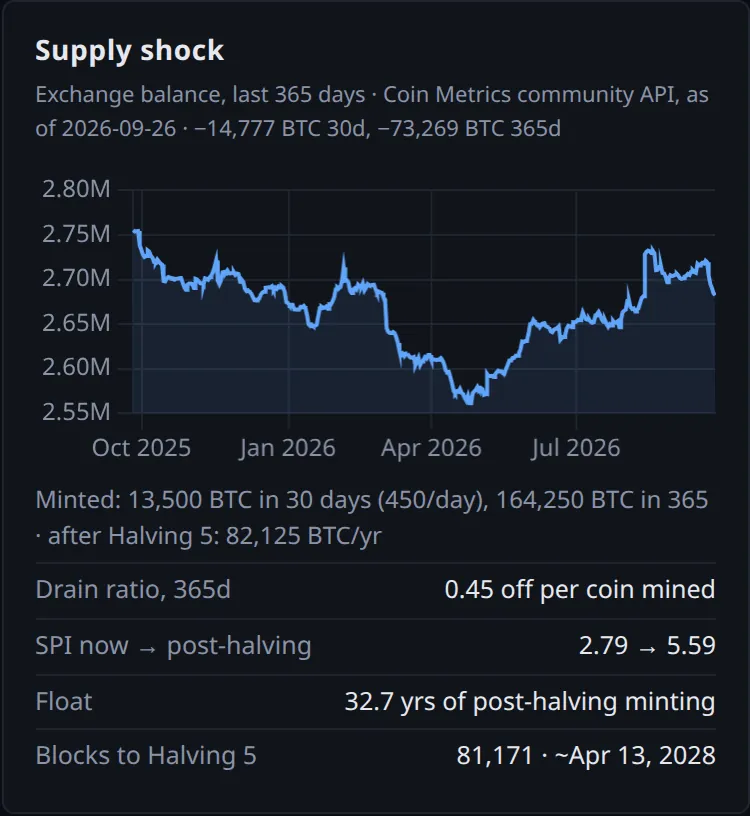Click the exchange balance subtitle text
This screenshot has width=750, height=816.
click(372, 111)
